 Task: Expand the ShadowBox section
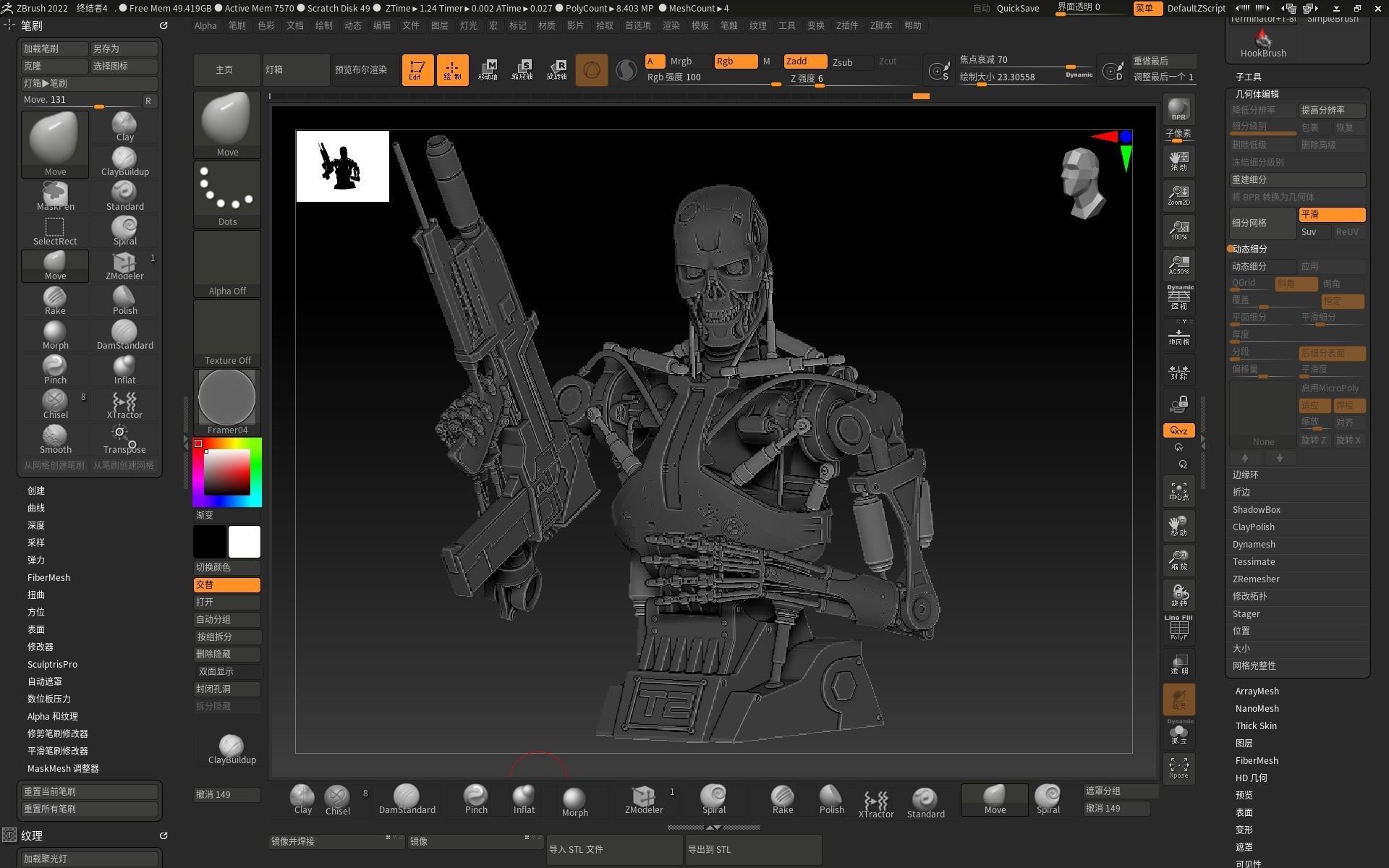point(1257,509)
